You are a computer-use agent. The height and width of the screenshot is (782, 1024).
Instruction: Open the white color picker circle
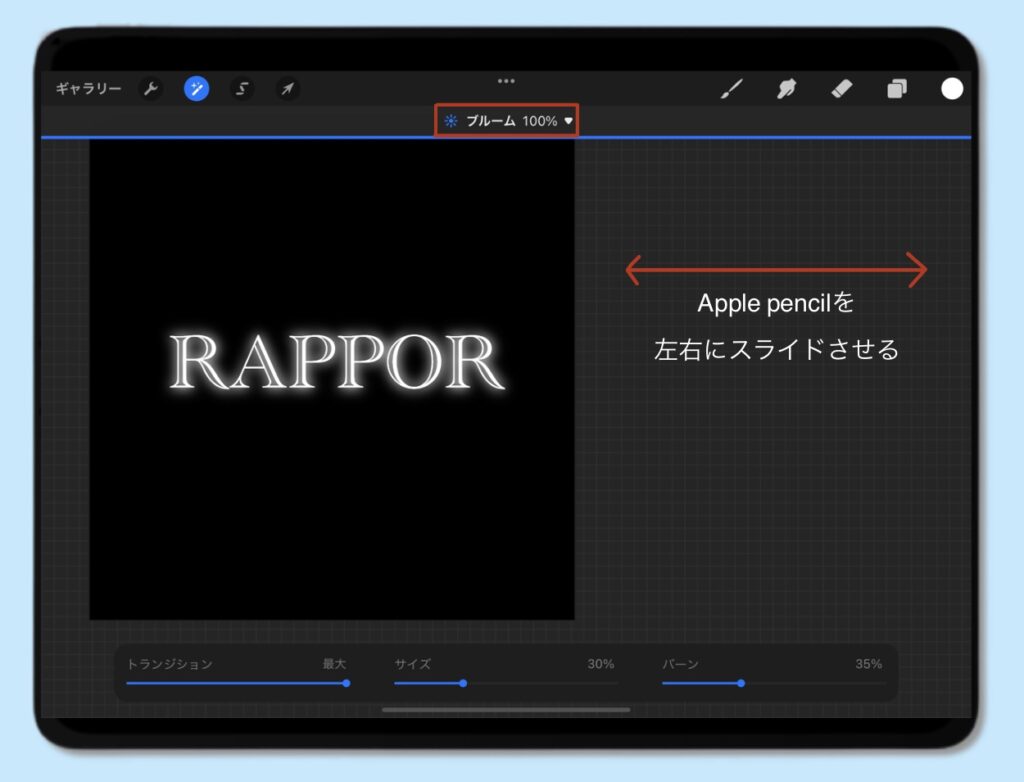(x=952, y=88)
